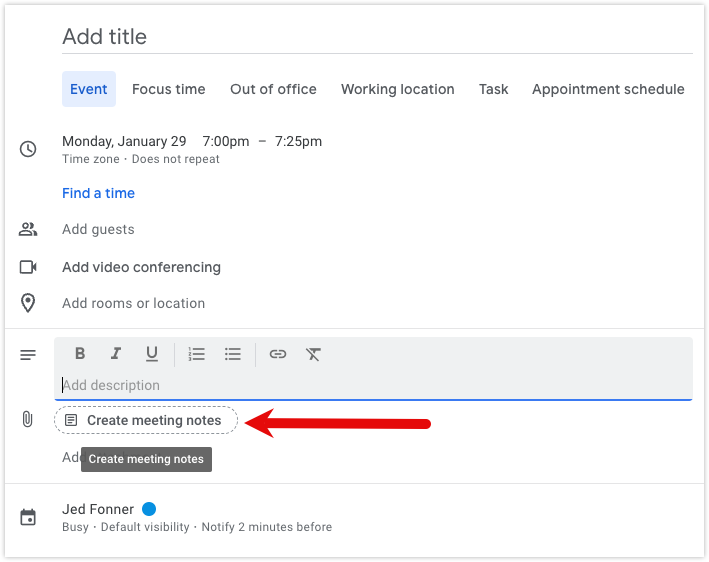The image size is (709, 562).
Task: Click the insert link icon
Action: [278, 354]
